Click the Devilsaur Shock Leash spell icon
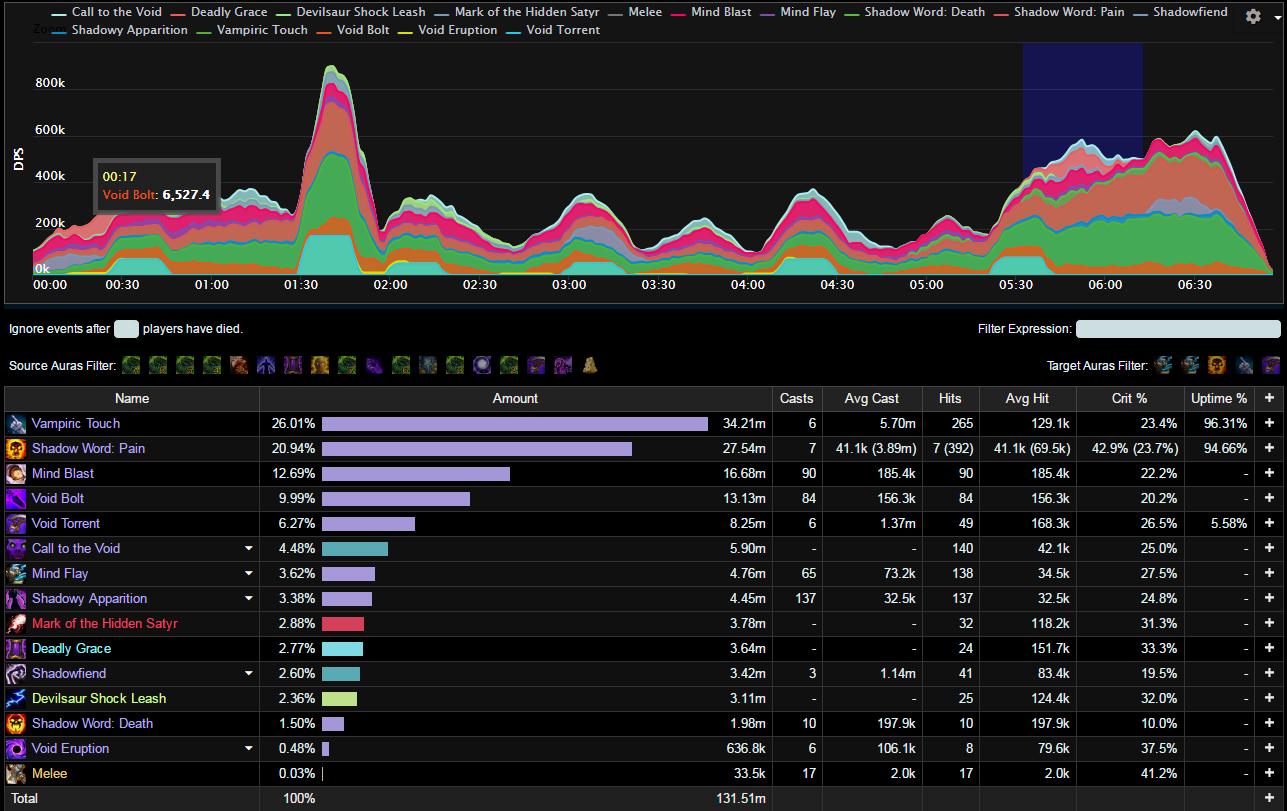The image size is (1287, 811). click(16, 699)
